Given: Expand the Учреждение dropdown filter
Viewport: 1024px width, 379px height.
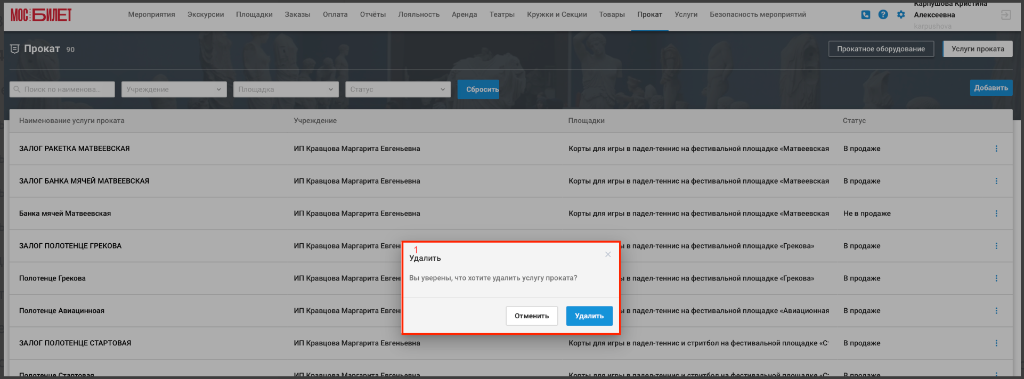Looking at the screenshot, I should click(x=174, y=90).
